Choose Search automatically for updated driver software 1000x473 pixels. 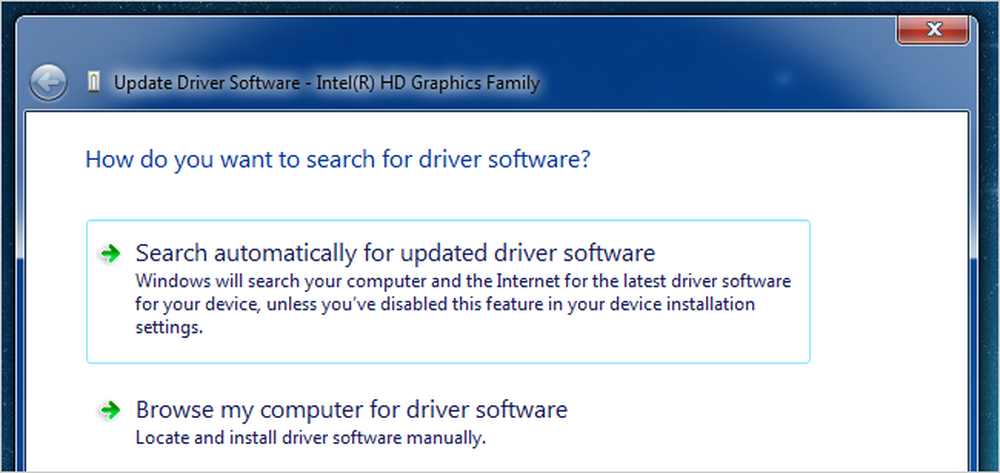448,292
